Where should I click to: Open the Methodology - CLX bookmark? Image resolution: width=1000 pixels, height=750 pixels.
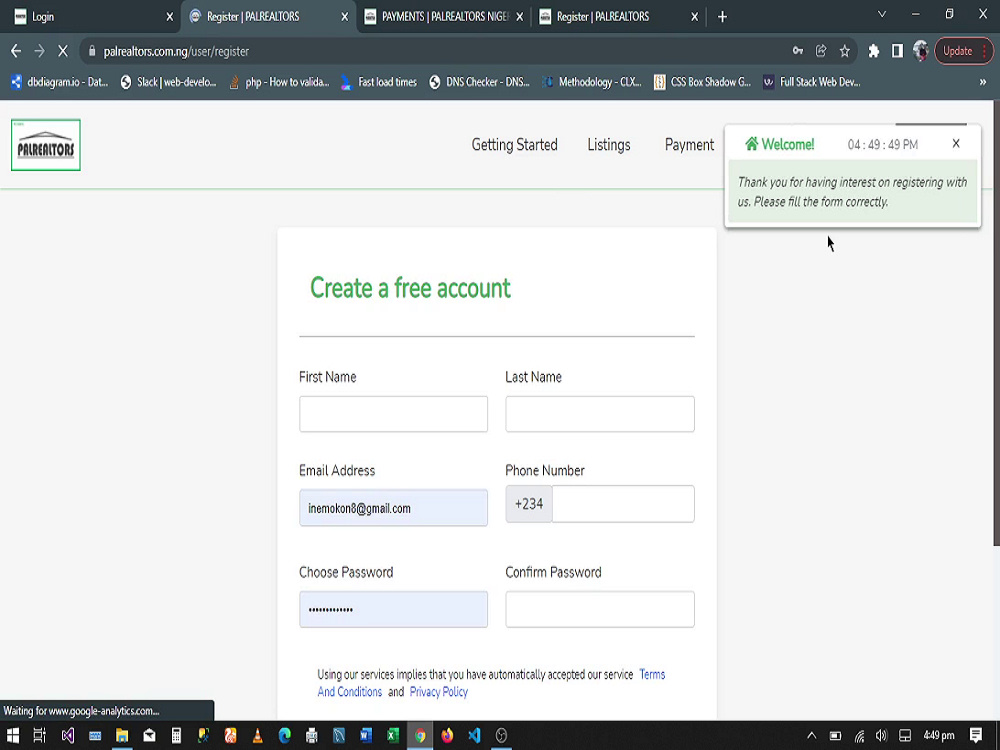(592, 82)
